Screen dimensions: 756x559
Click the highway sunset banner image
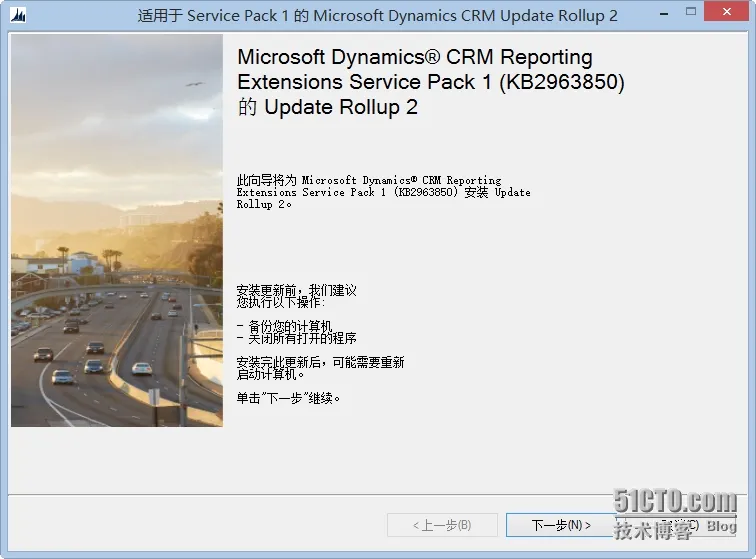point(117,230)
